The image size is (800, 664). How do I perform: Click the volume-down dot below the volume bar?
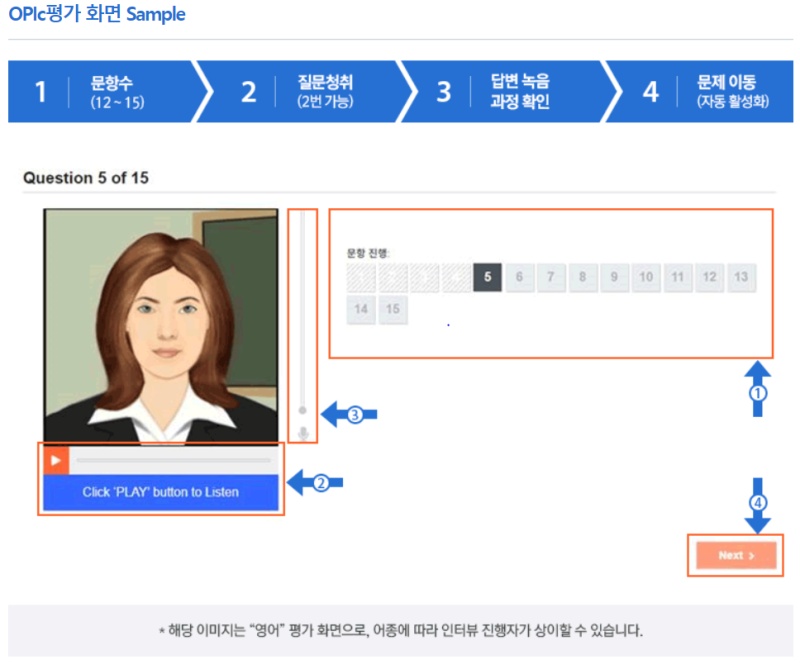pyautogui.click(x=300, y=433)
